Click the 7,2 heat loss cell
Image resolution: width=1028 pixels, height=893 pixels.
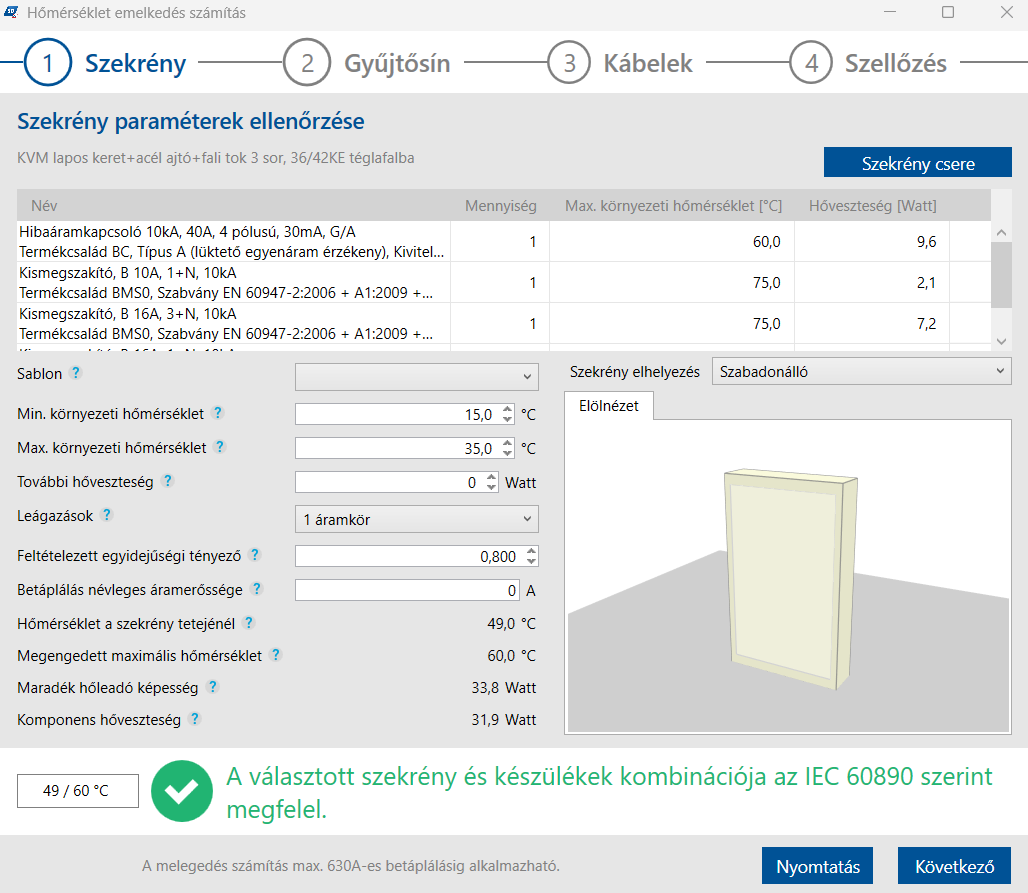872,323
